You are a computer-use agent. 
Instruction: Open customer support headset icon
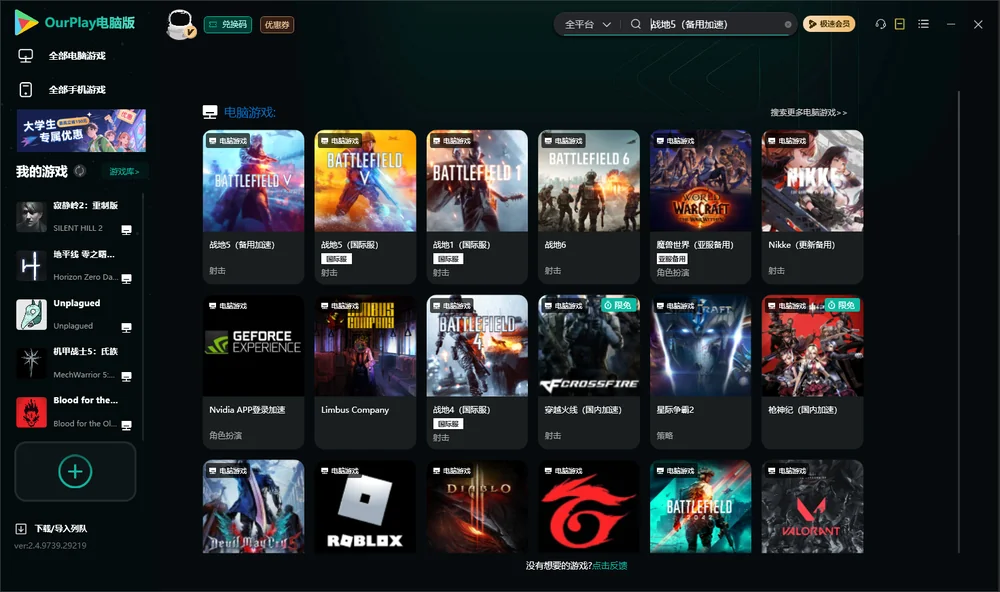[x=880, y=24]
